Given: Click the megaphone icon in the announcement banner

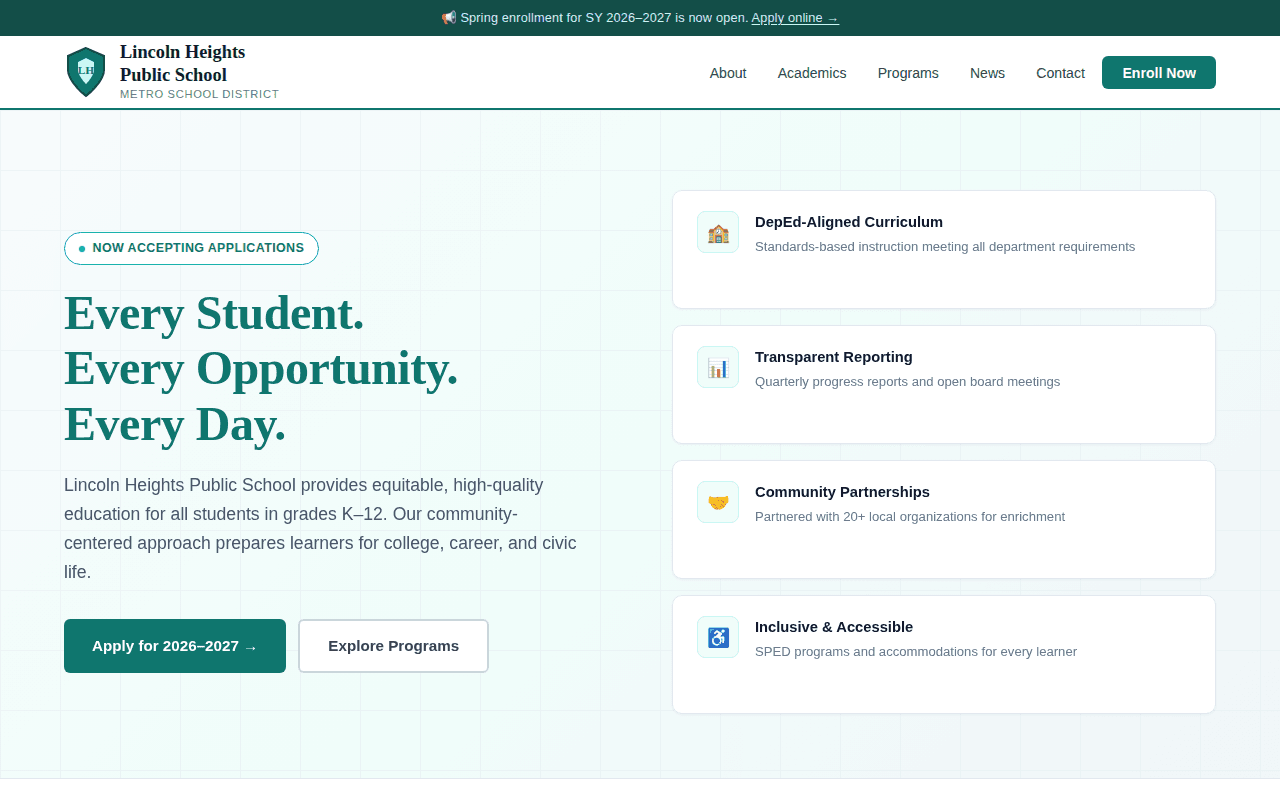Looking at the screenshot, I should click(447, 17).
